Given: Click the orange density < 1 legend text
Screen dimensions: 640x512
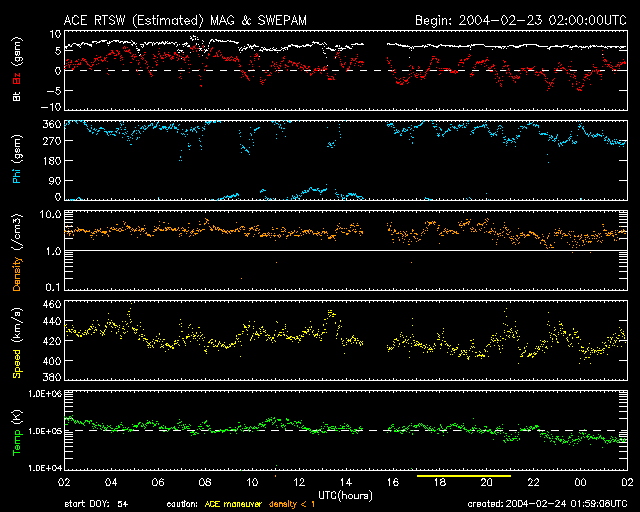Looking at the screenshot, I should point(292,503).
